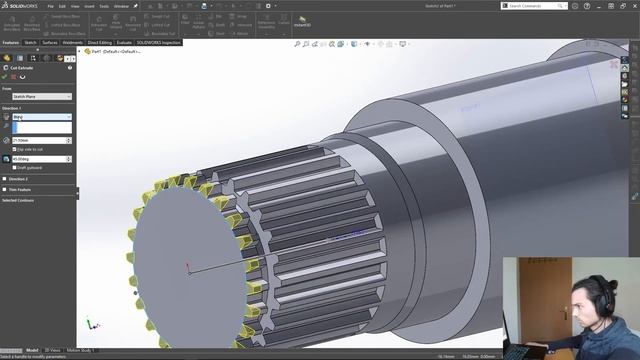Viewport: 640px width, 360px height.
Task: Switch to Evaluate ribbon tab
Action: click(124, 42)
